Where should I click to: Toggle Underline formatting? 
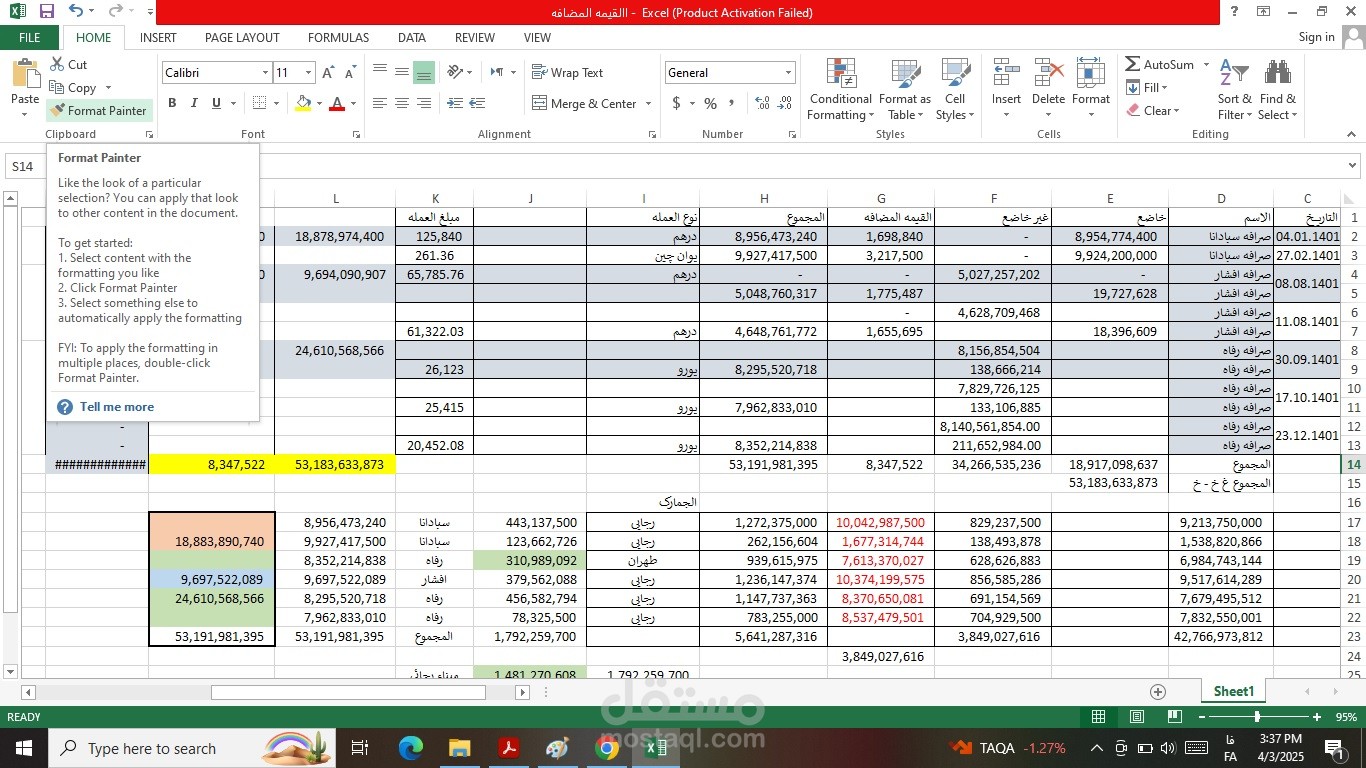coord(214,103)
